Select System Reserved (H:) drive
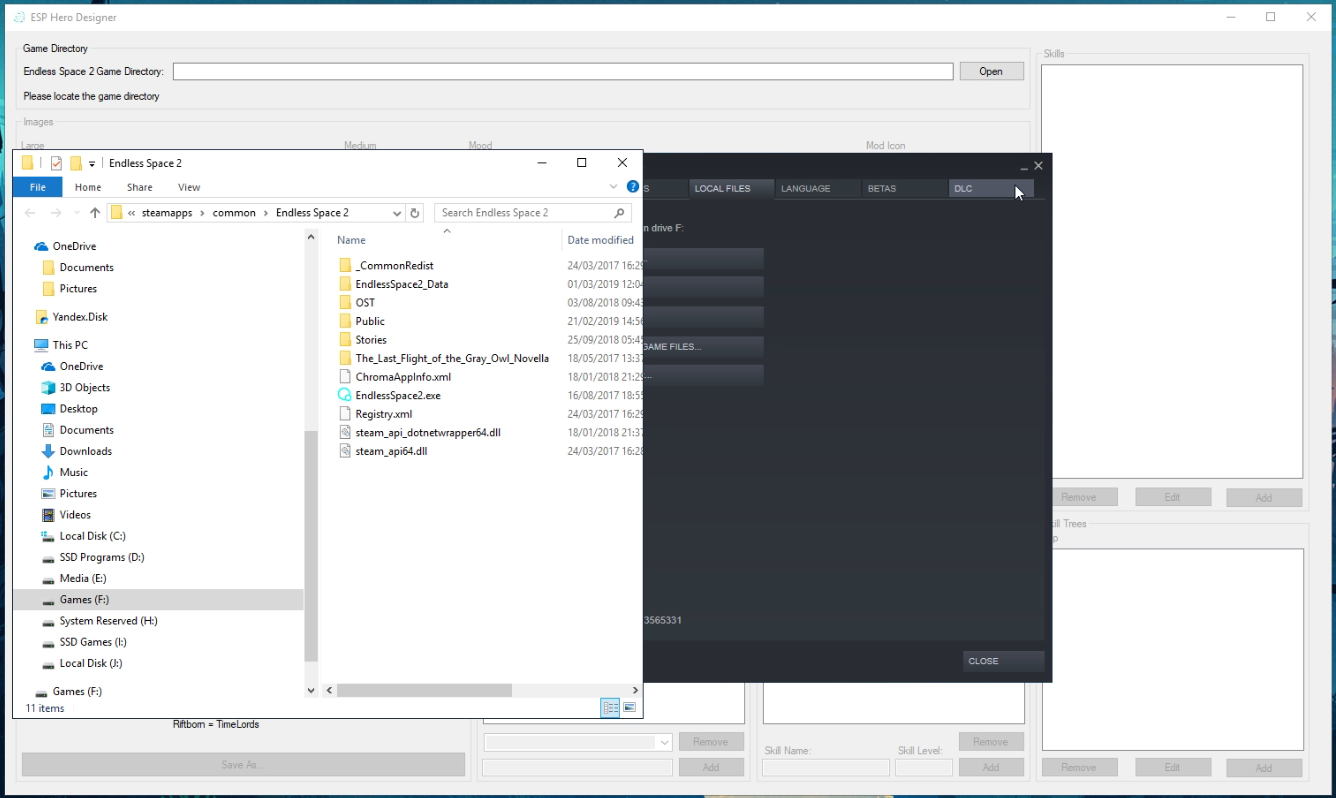1336x798 pixels. pos(109,621)
